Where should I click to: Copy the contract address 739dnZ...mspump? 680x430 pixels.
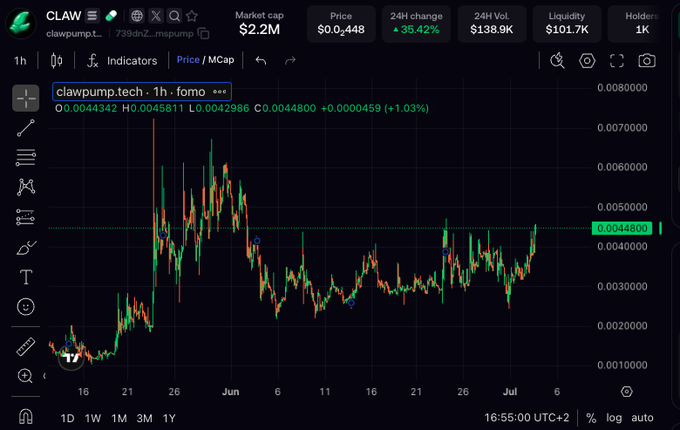pos(203,33)
